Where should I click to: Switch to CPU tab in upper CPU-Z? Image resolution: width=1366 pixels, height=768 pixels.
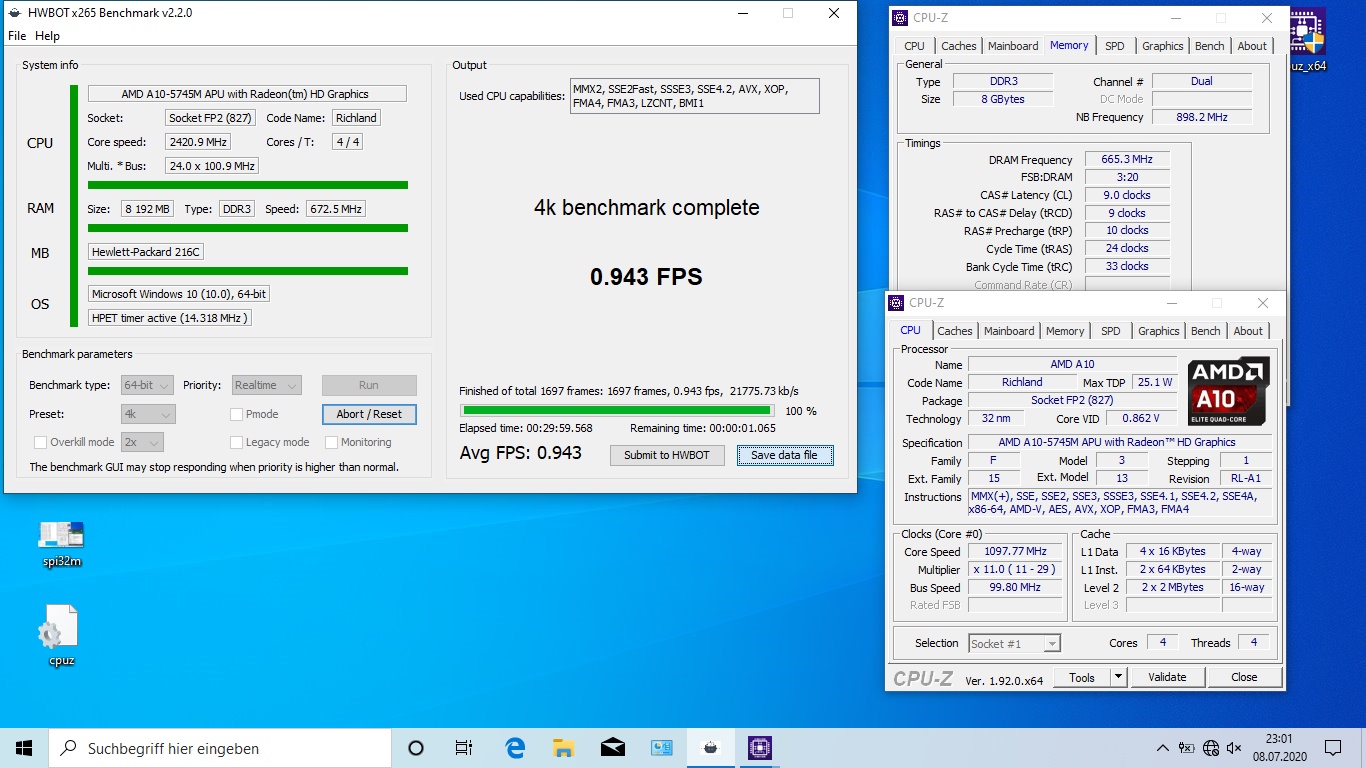tap(914, 46)
